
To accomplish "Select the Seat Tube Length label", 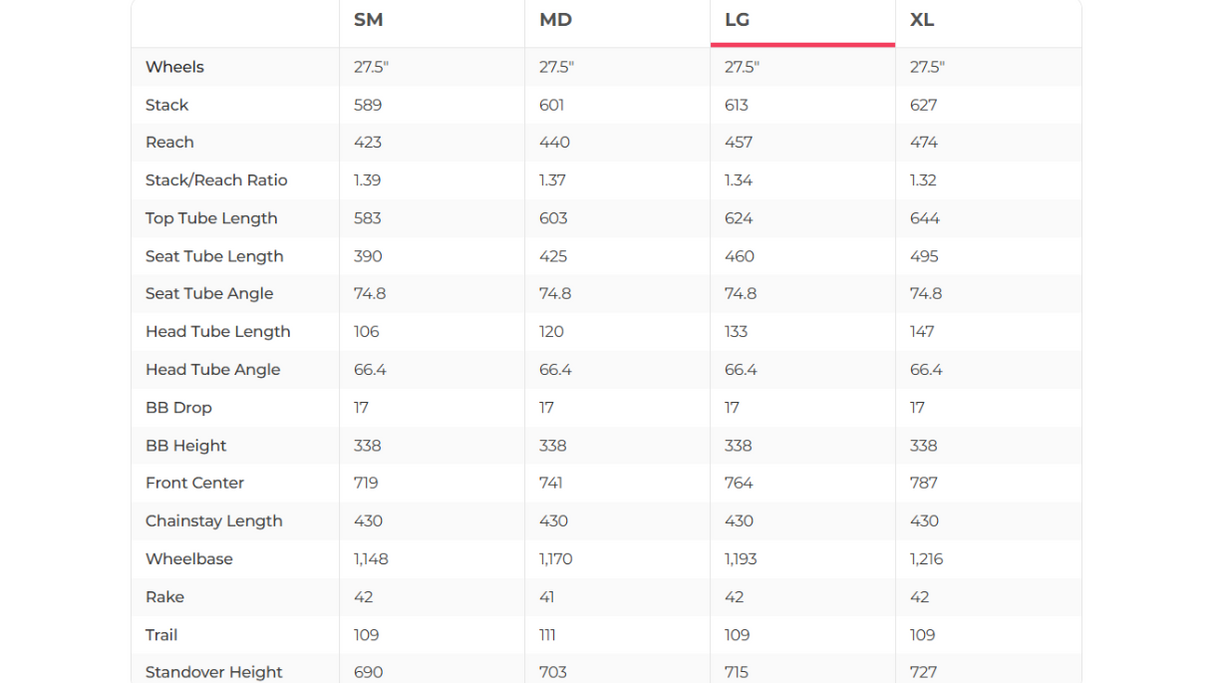I will pos(214,256).
